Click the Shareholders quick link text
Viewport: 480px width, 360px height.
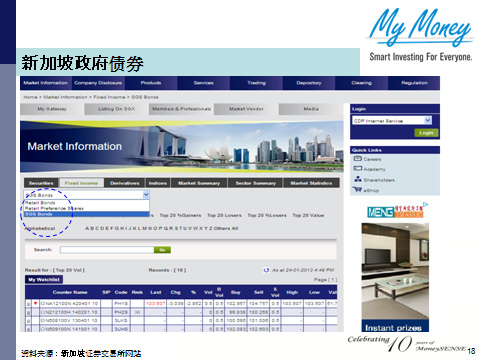tap(379, 180)
